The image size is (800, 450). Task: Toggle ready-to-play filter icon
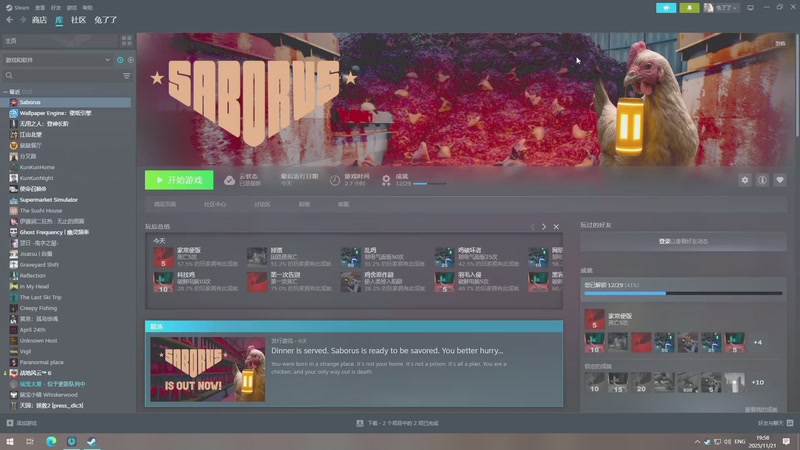coord(131,60)
